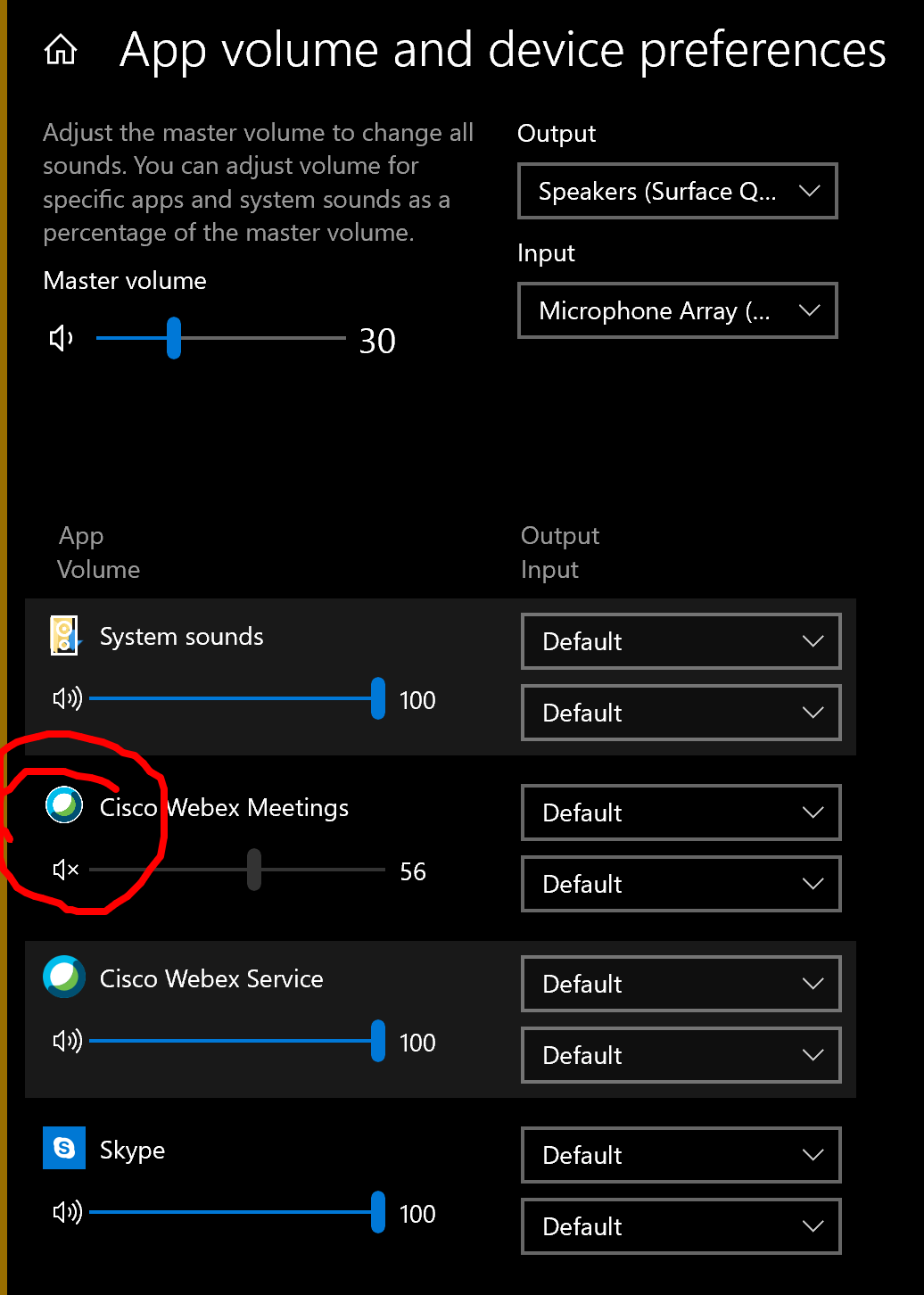
Task: Click the Cisco Webex Meetings volume slider handle
Action: tap(254, 870)
